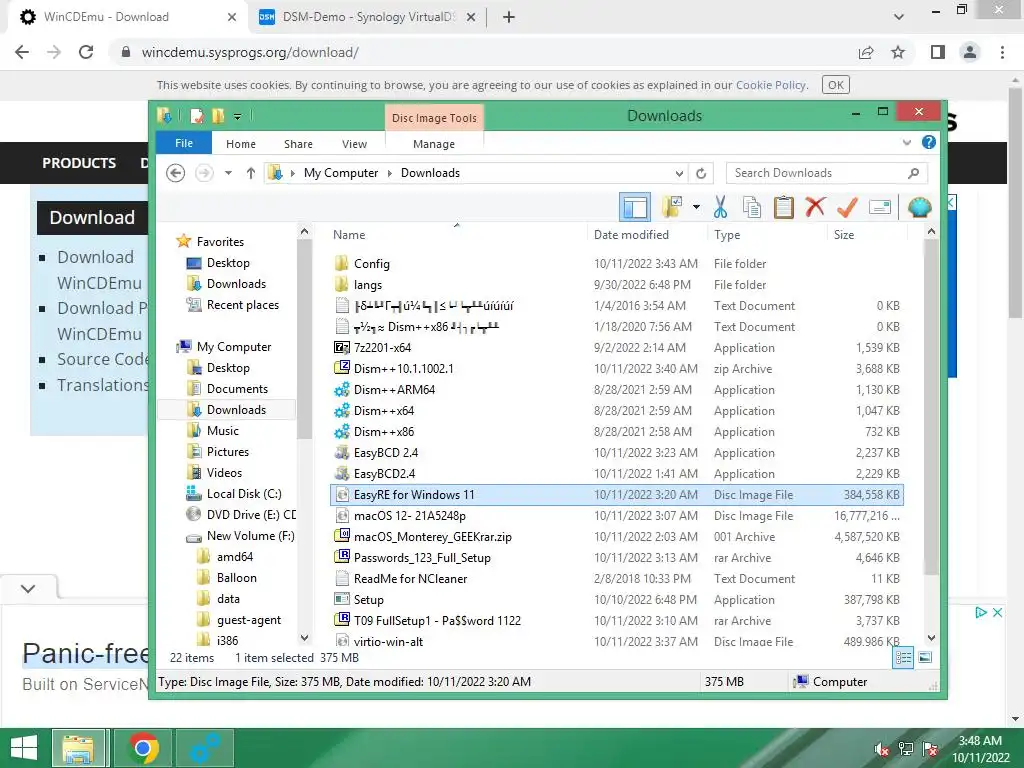Click the orange checkmark Properties icon
Viewport: 1024px width, 768px height.
coord(847,207)
